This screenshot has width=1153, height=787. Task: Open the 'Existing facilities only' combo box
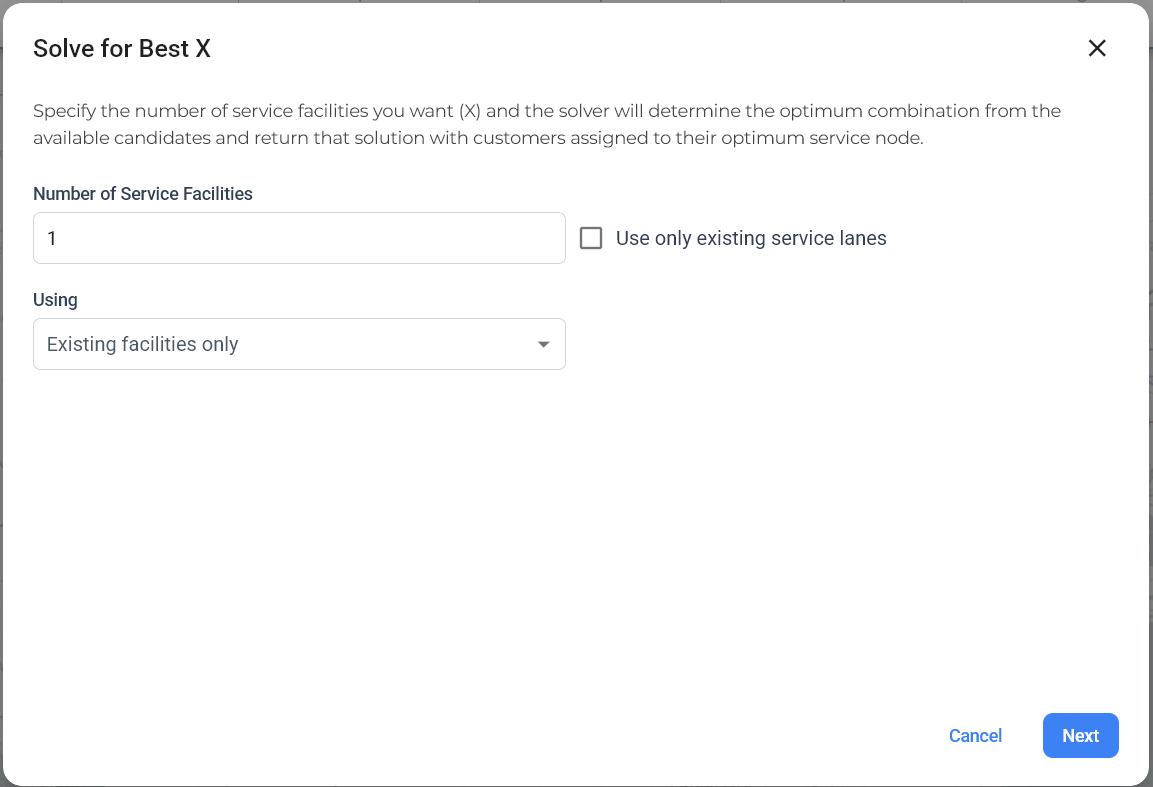click(x=299, y=344)
